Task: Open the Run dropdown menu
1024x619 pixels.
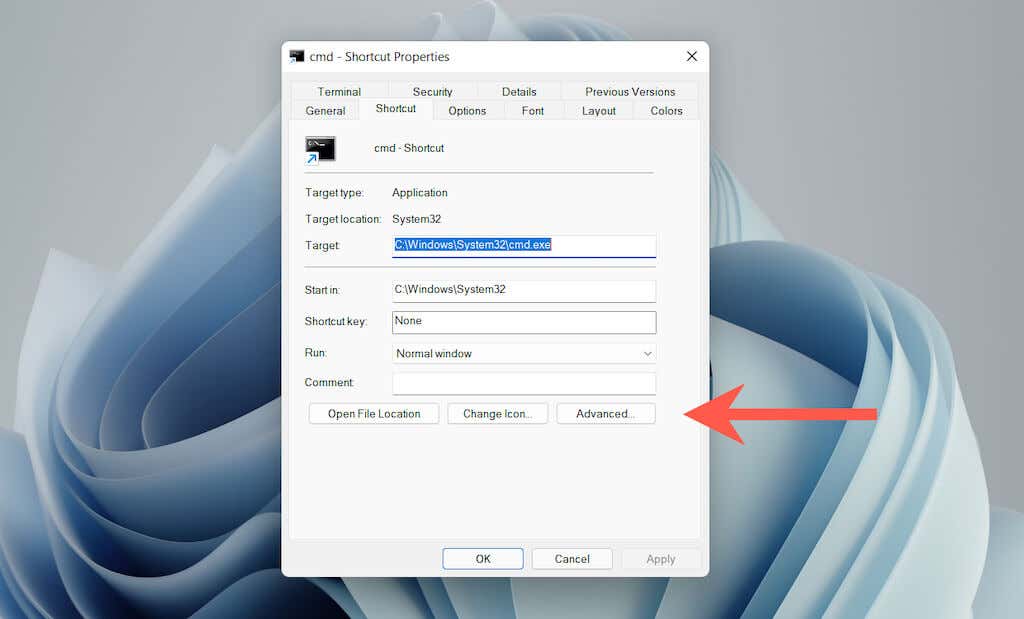Action: coord(647,353)
